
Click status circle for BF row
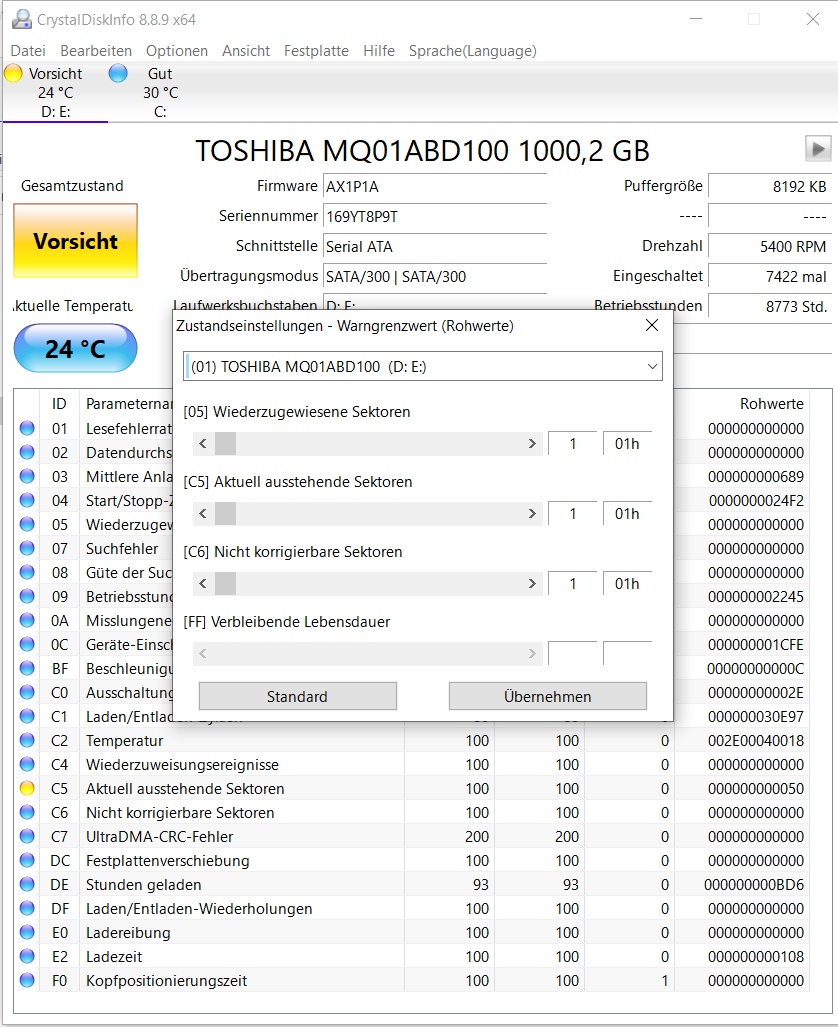click(27, 669)
